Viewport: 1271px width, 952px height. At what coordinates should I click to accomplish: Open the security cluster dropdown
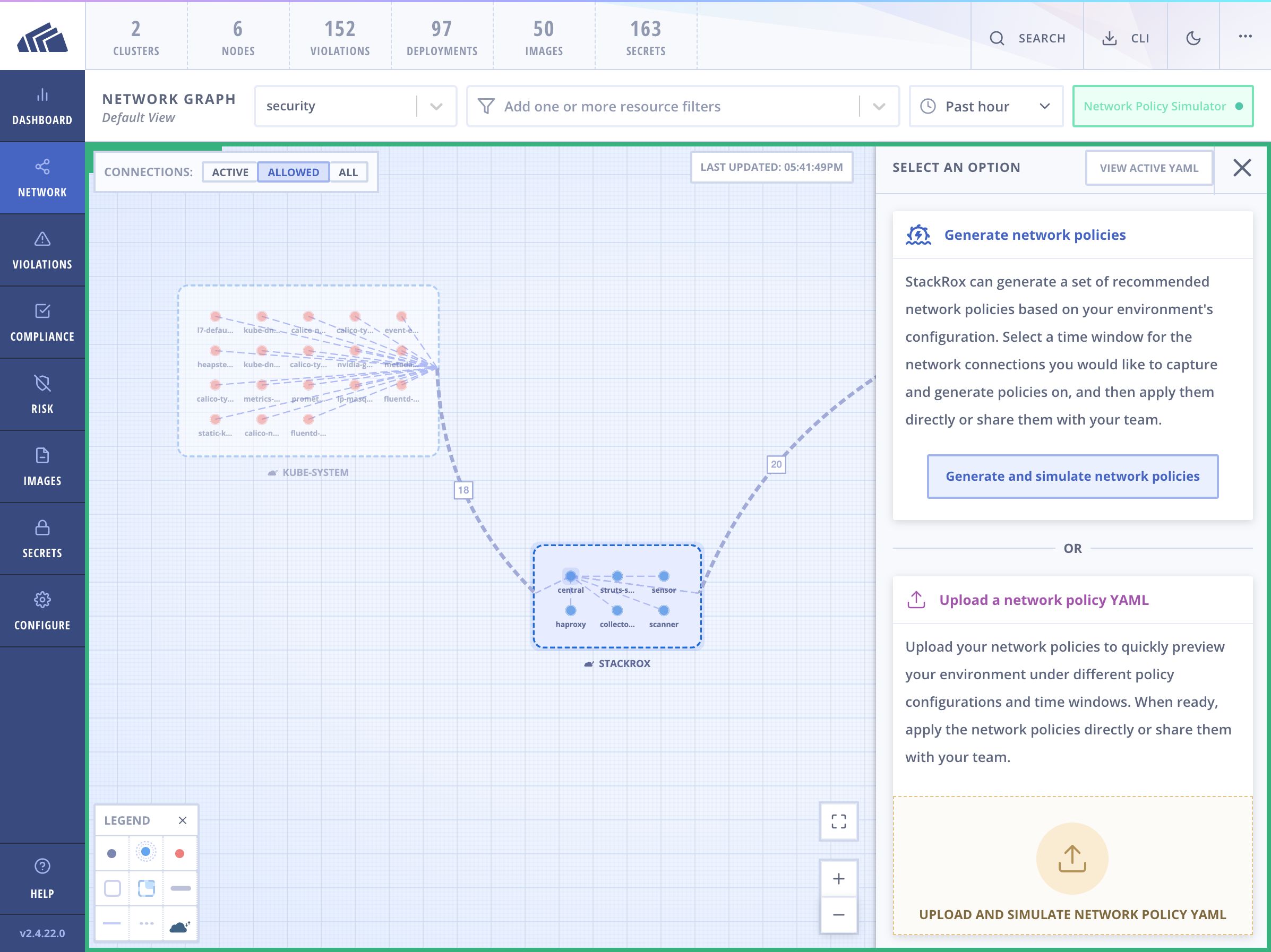coord(355,106)
